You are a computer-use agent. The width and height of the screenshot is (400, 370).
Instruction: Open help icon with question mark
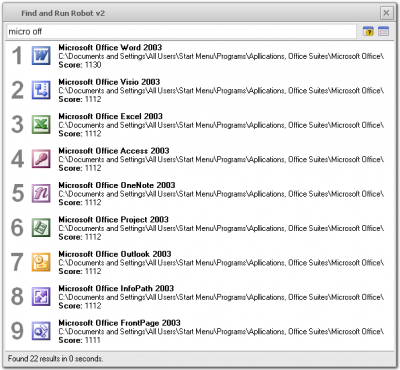(368, 31)
